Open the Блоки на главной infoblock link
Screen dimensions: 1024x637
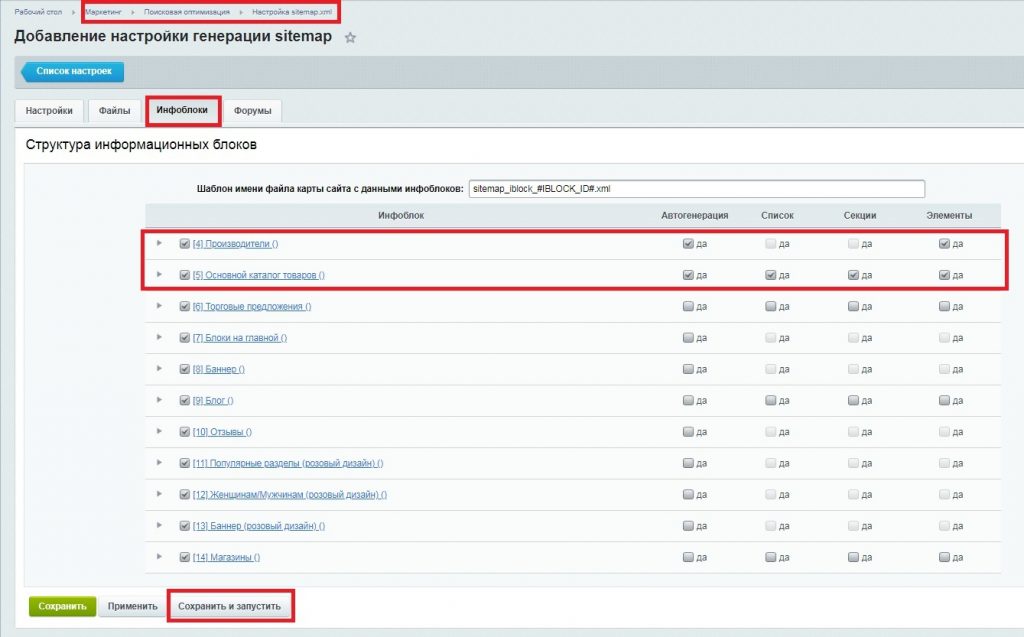[x=239, y=338]
